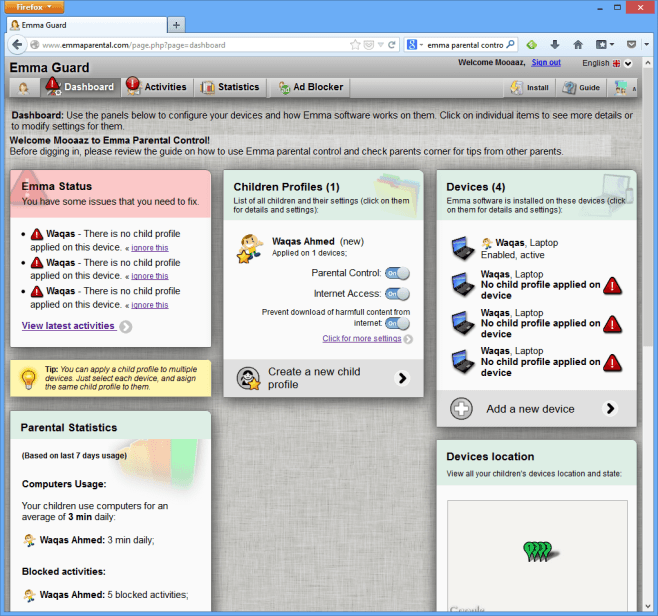
Task: Click the Create a new child profile arrow
Action: pos(402,378)
